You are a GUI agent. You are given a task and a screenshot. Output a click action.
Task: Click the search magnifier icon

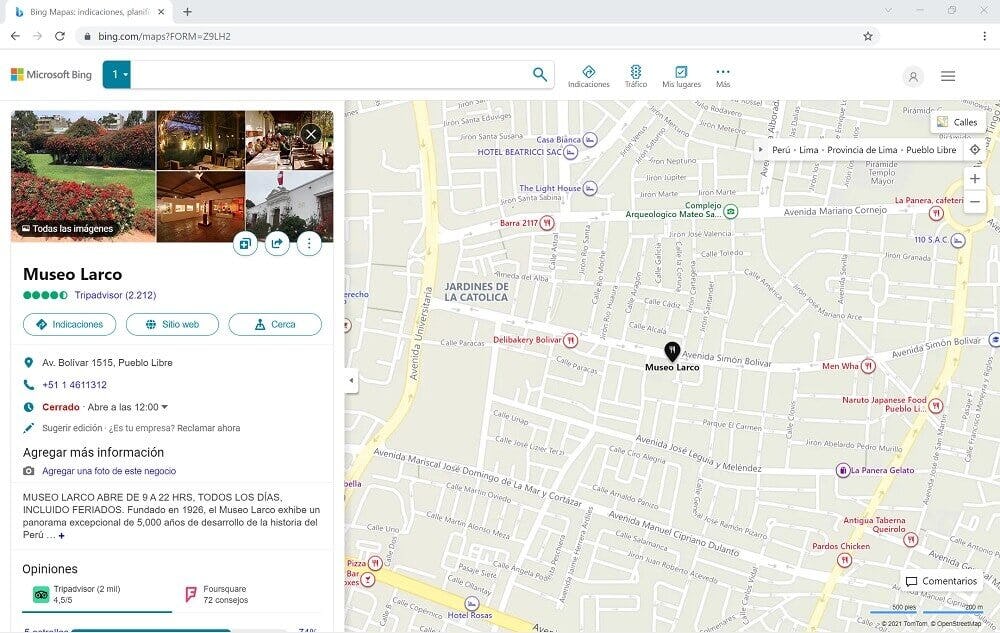point(539,74)
